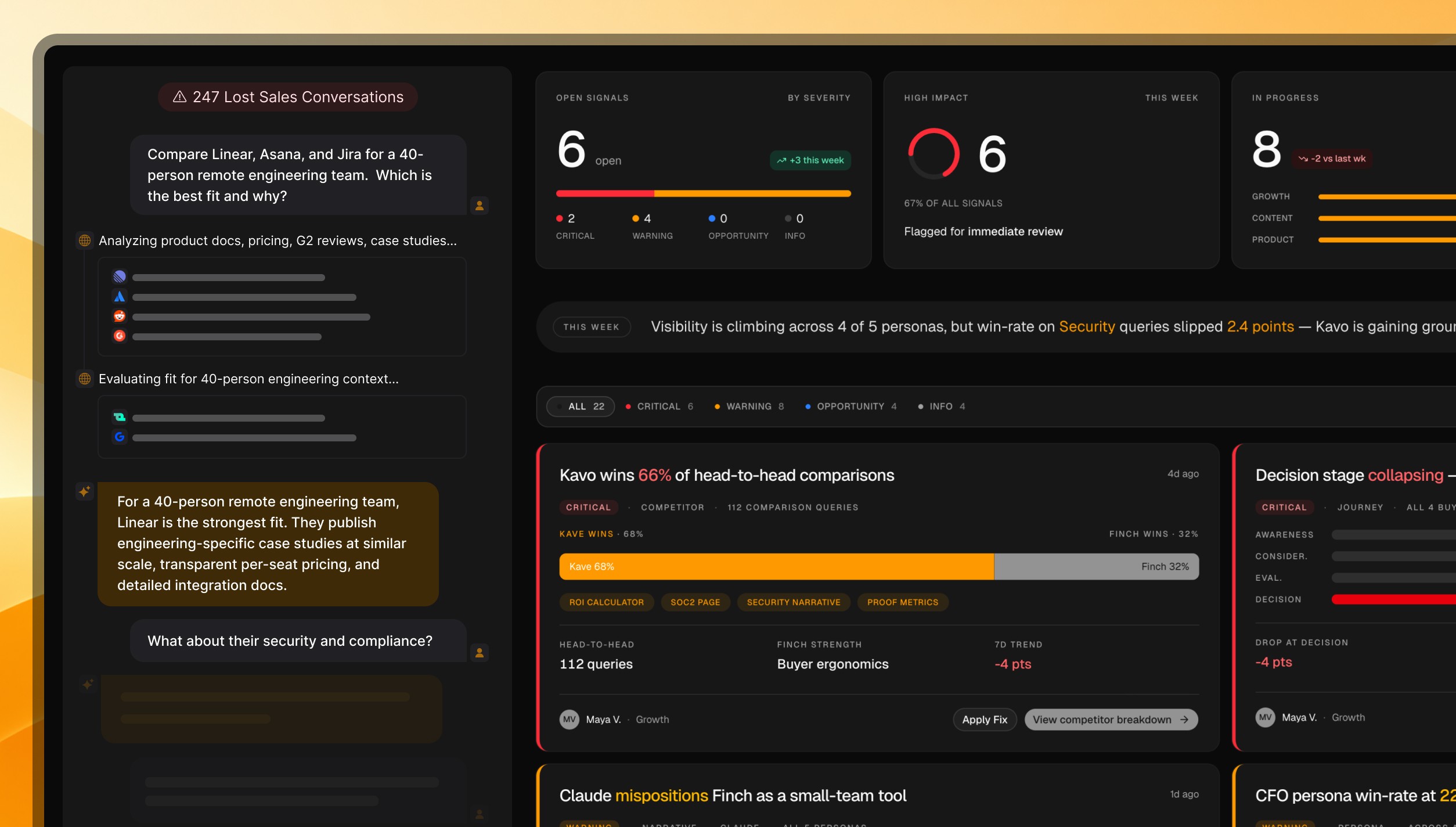Viewport: 1456px width, 827px height.
Task: Click the CRITICAL badge on the Kavo wins card
Action: pos(589,507)
